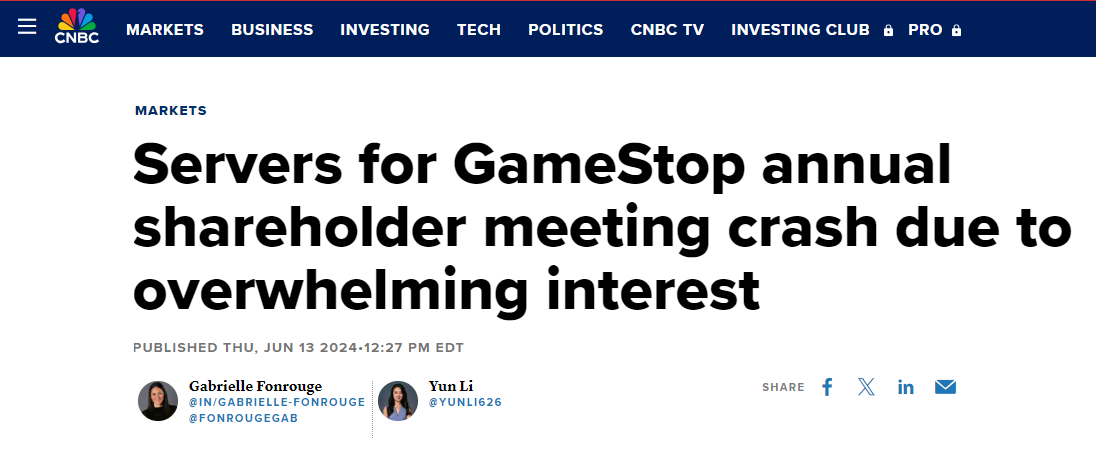1096x453 pixels.
Task: Open the Politics section
Action: (x=566, y=30)
